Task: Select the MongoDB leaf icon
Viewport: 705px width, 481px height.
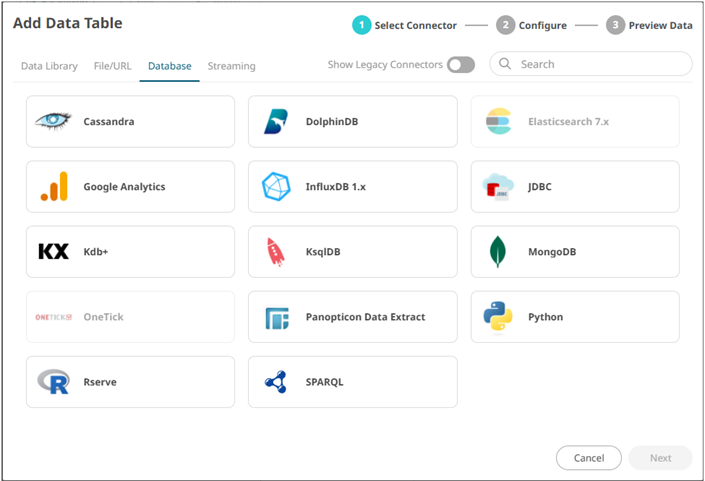Action: 497,252
